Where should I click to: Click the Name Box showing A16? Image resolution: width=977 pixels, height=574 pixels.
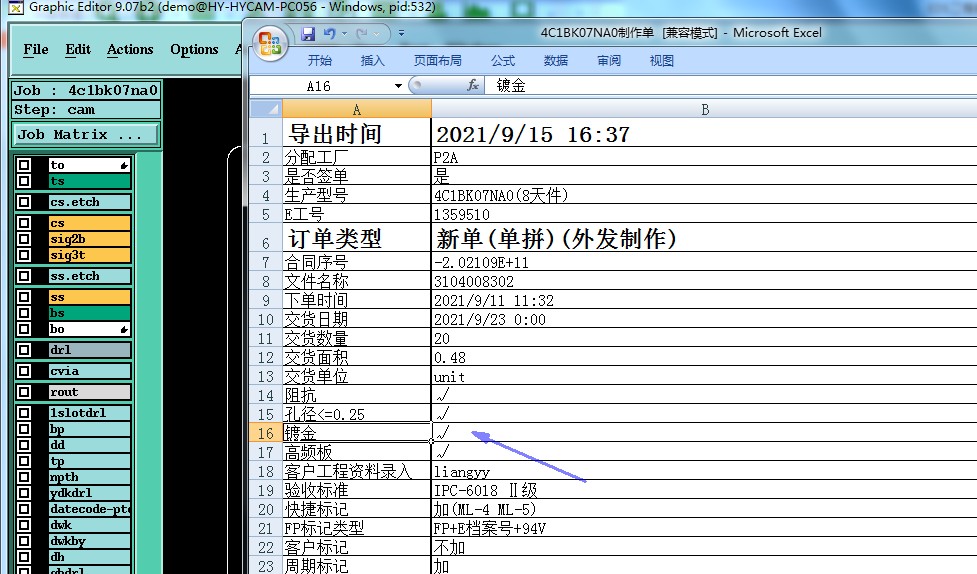click(x=321, y=86)
